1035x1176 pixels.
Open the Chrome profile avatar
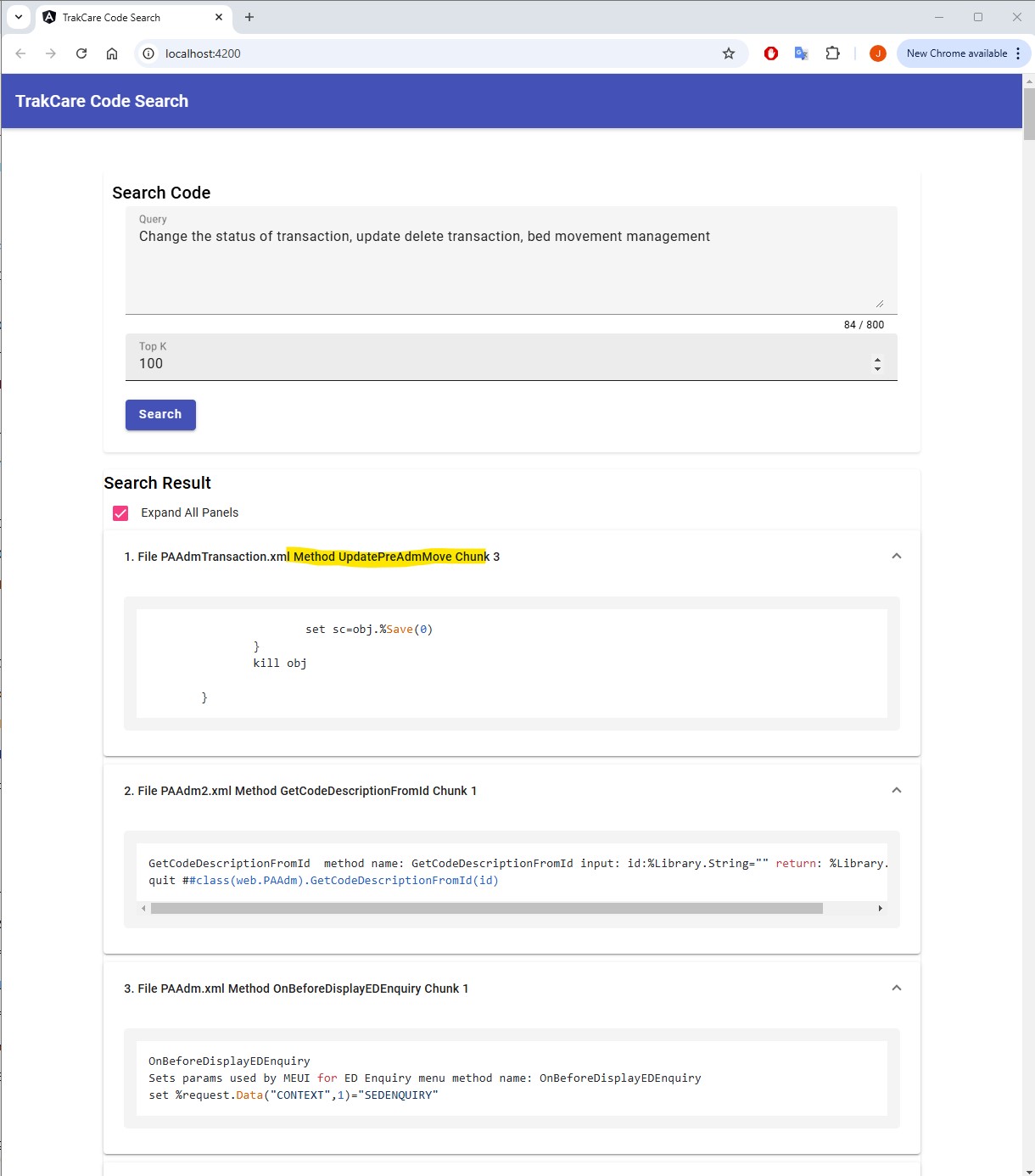tap(878, 53)
